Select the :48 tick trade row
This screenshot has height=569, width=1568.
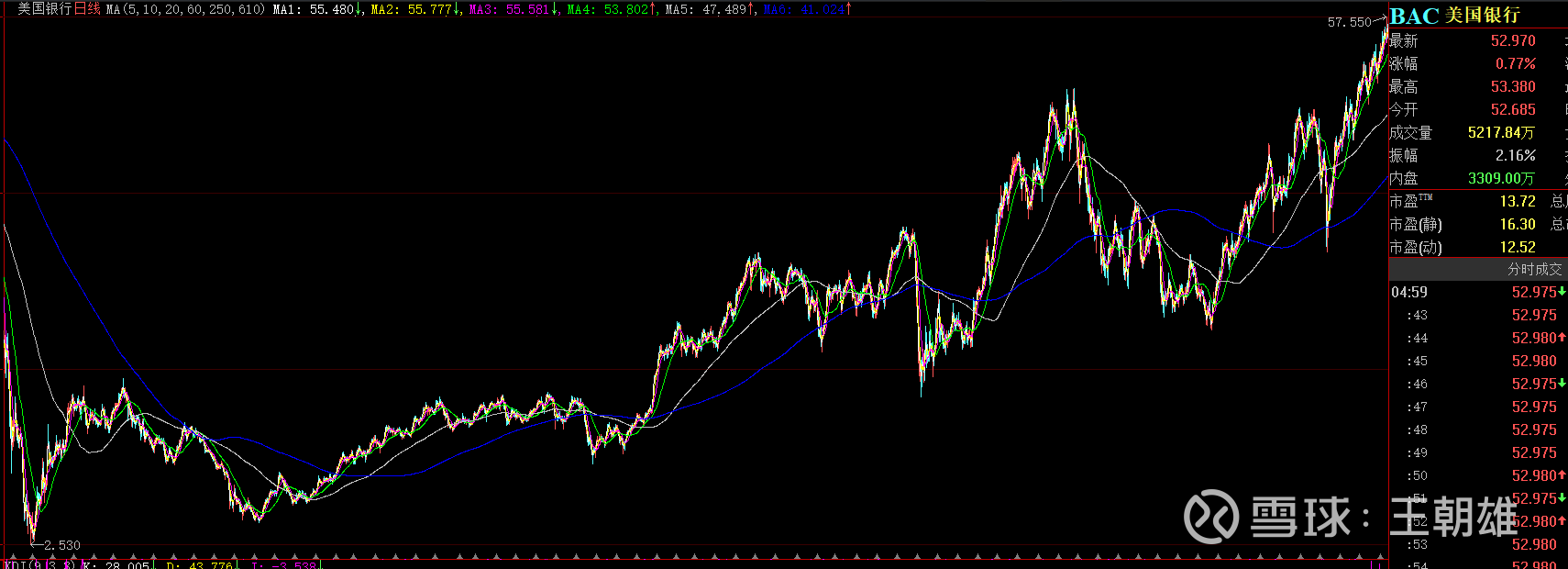pos(1478,430)
